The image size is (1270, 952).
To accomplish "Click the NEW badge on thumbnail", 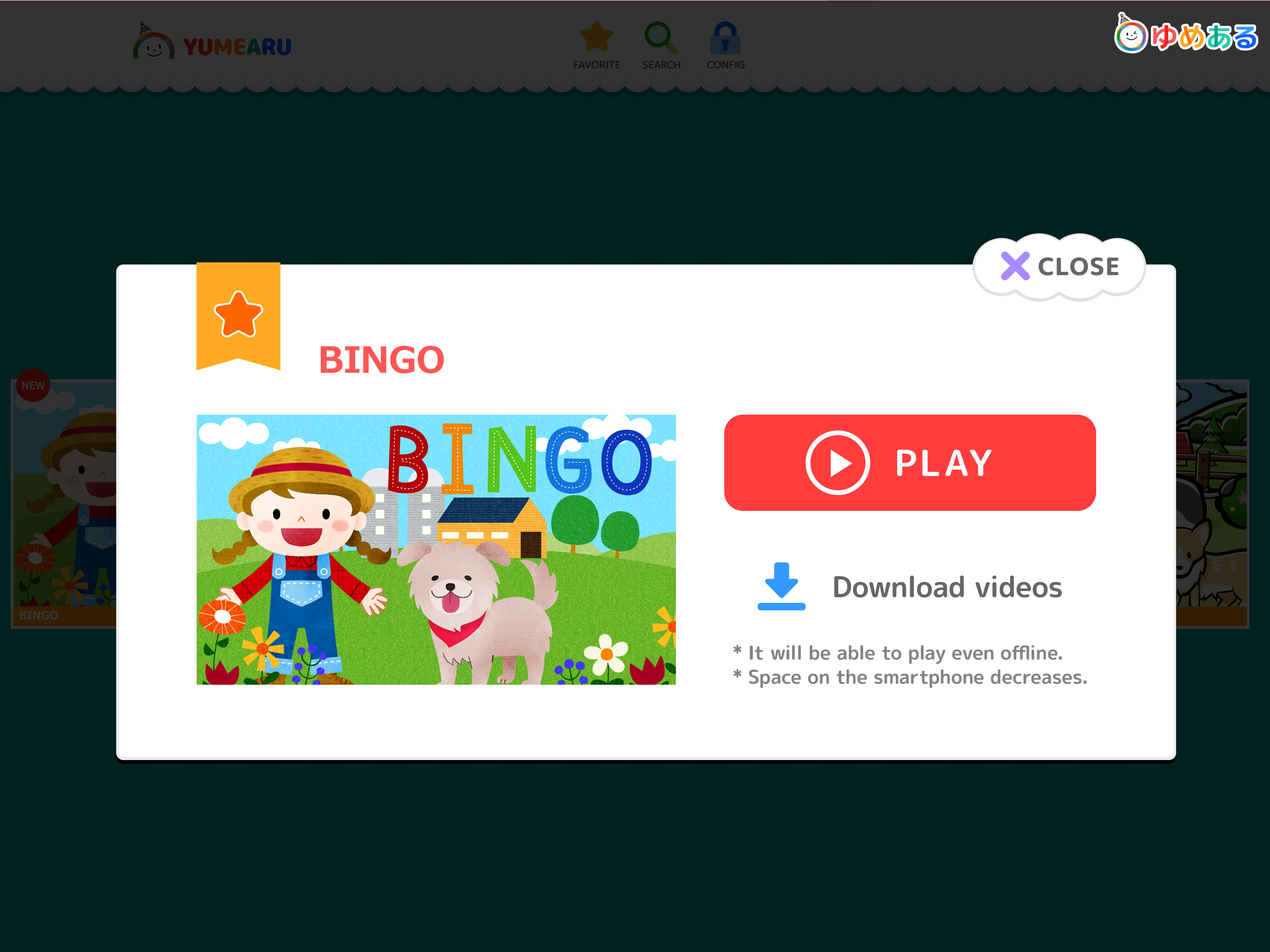I will pyautogui.click(x=33, y=385).
